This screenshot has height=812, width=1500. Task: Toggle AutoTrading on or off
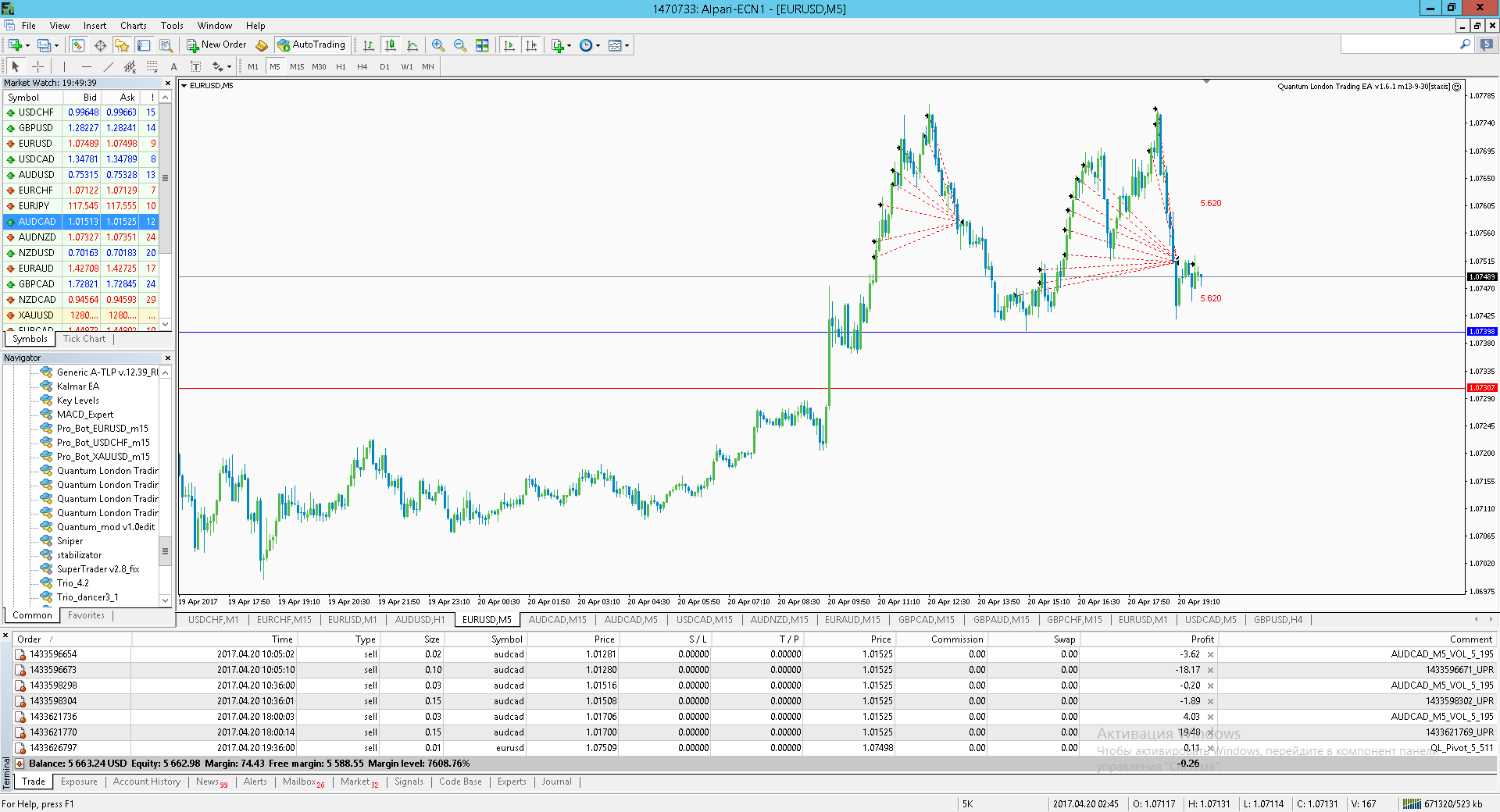pos(311,45)
